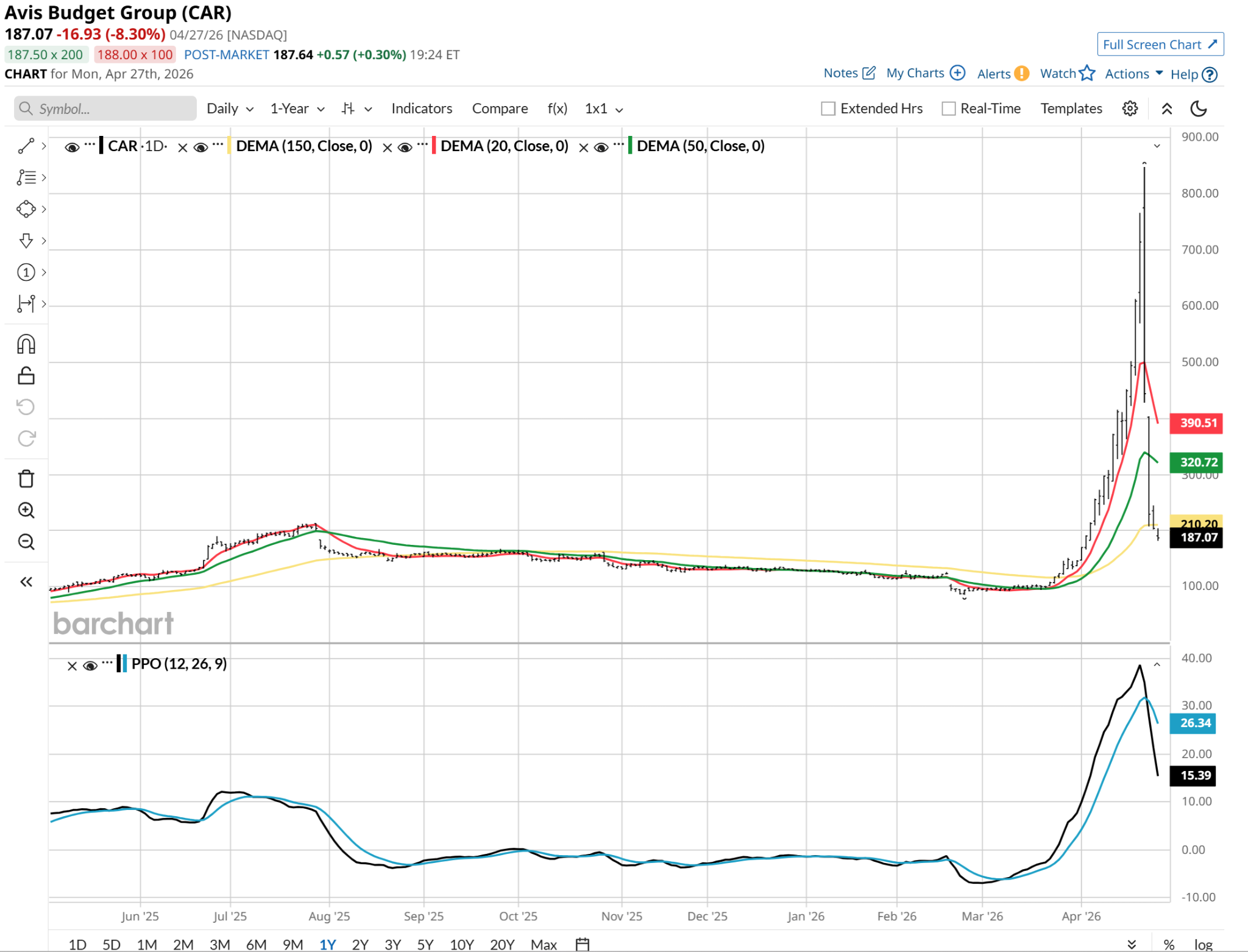Enable the Real-Time checkbox
The height and width of the screenshot is (952, 1248).
948,109
